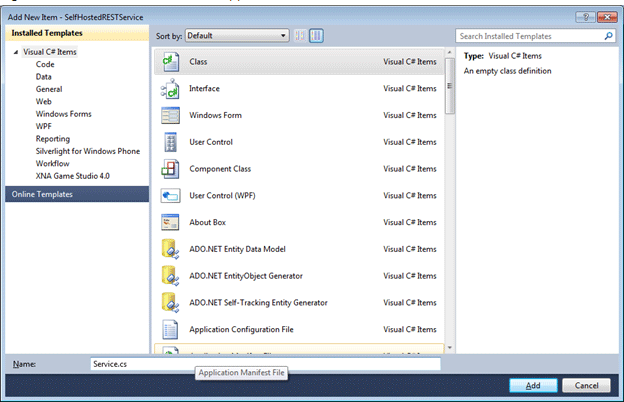This screenshot has height=402, width=624.
Task: Click the template list scroll up arrow
Action: coord(449,52)
